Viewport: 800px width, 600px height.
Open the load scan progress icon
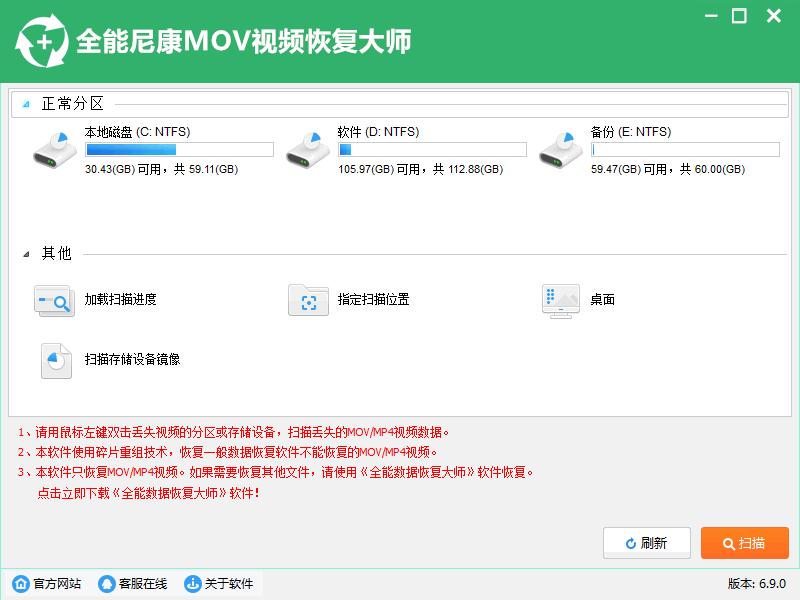54,301
